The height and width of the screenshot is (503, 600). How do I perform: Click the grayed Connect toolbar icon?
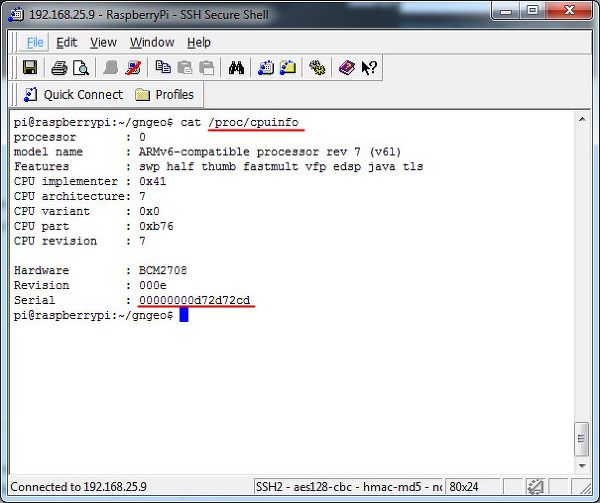[111, 68]
